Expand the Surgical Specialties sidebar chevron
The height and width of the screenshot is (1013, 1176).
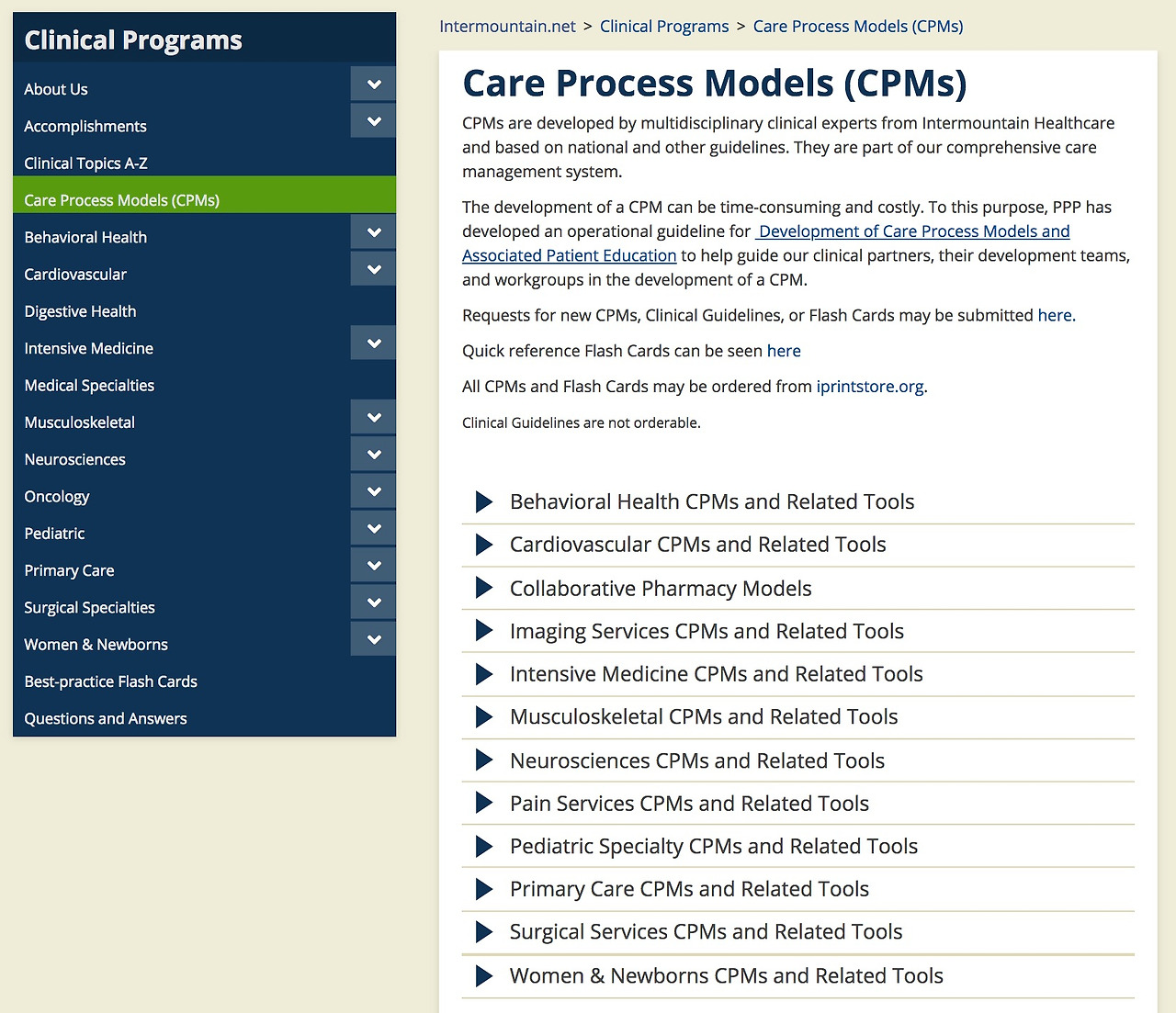(x=373, y=602)
